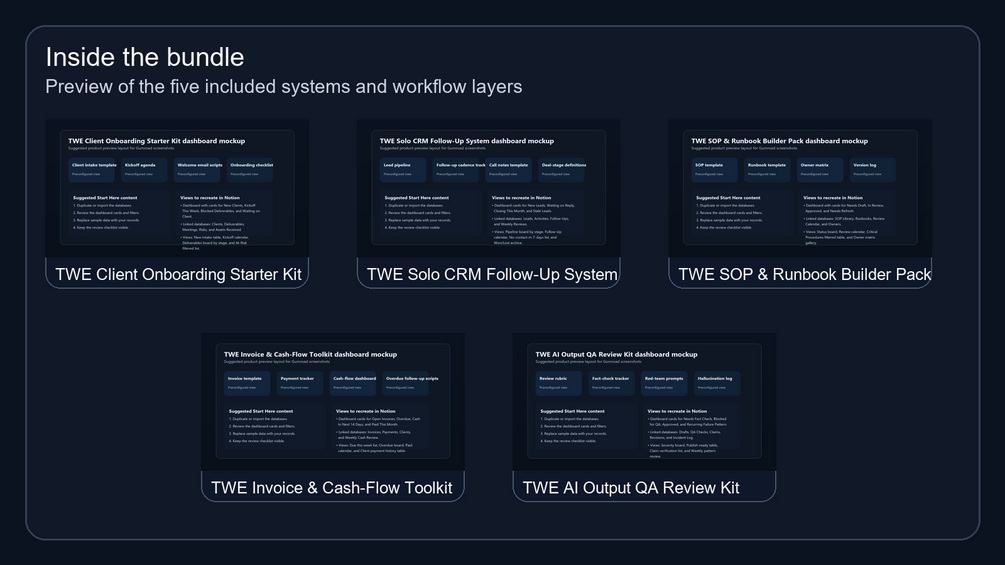The height and width of the screenshot is (565, 1005).
Task: Click title "TWE AI Output QA Review Kit dashboard mockup"
Action: point(617,354)
